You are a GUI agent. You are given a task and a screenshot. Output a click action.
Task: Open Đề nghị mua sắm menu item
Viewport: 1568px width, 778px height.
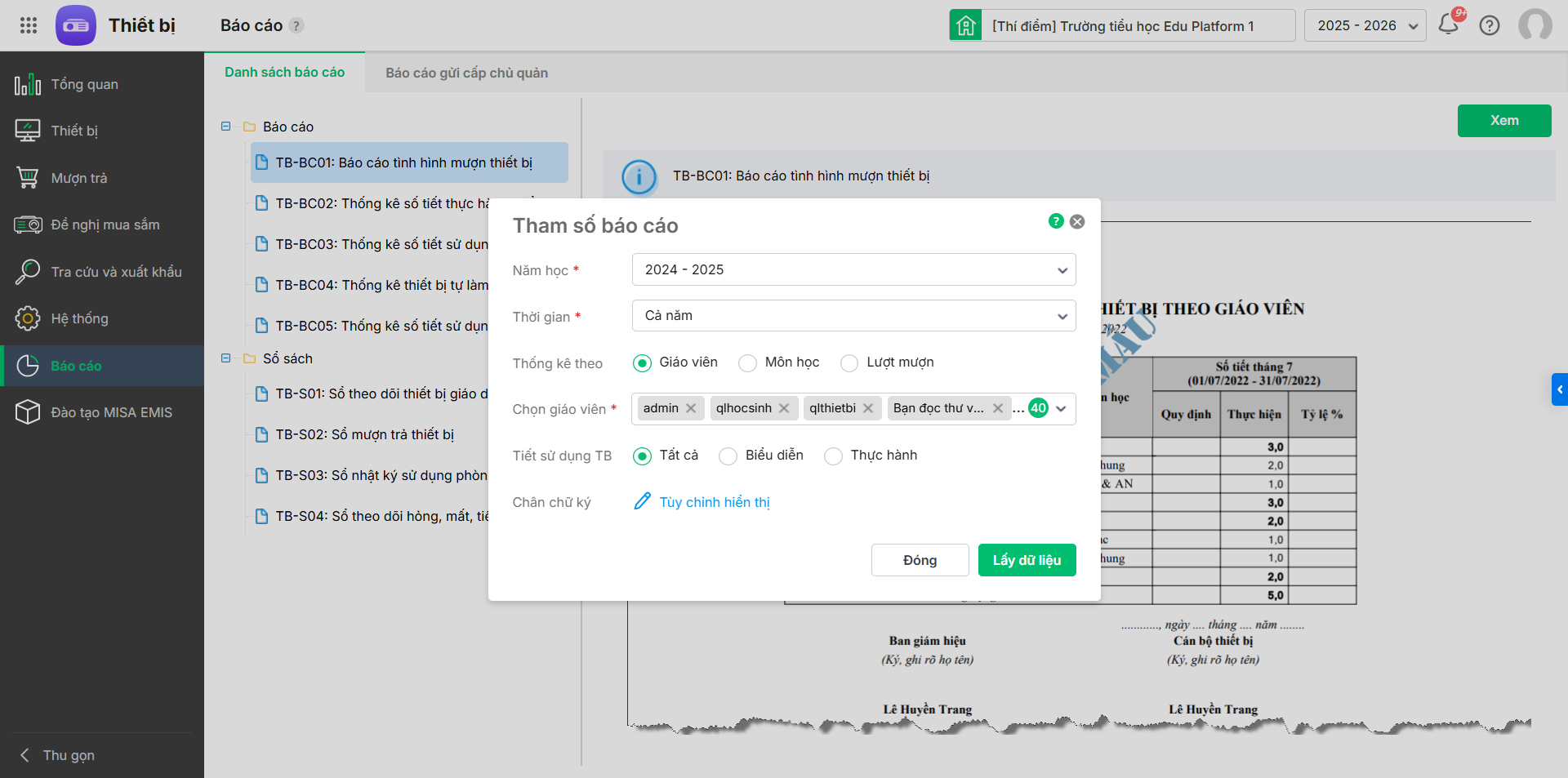coord(102,225)
